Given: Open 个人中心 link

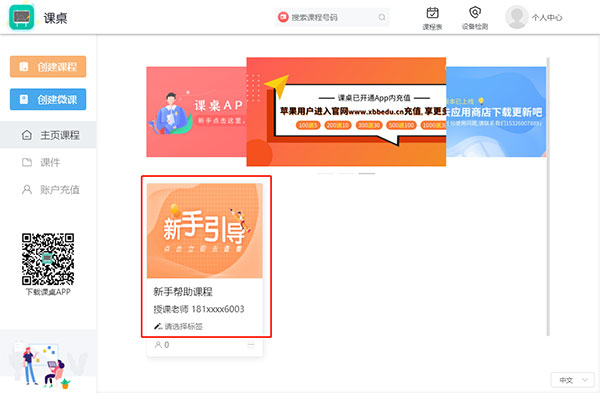Looking at the screenshot, I should pos(547,18).
